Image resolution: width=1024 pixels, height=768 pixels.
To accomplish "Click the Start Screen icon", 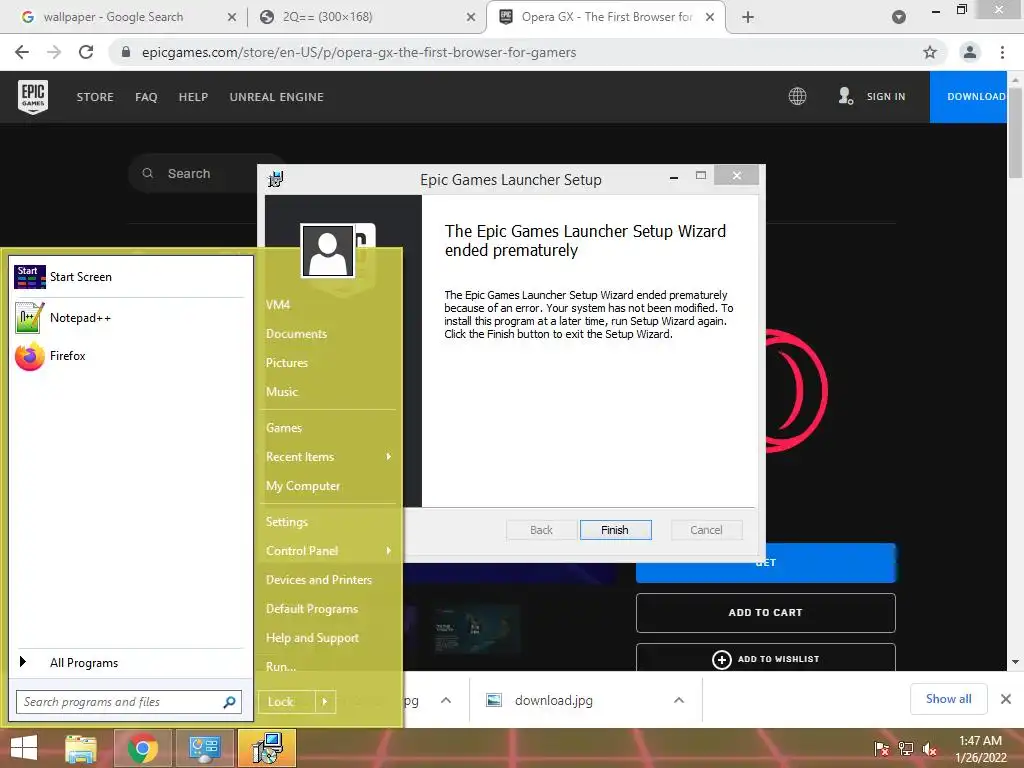I will point(29,277).
